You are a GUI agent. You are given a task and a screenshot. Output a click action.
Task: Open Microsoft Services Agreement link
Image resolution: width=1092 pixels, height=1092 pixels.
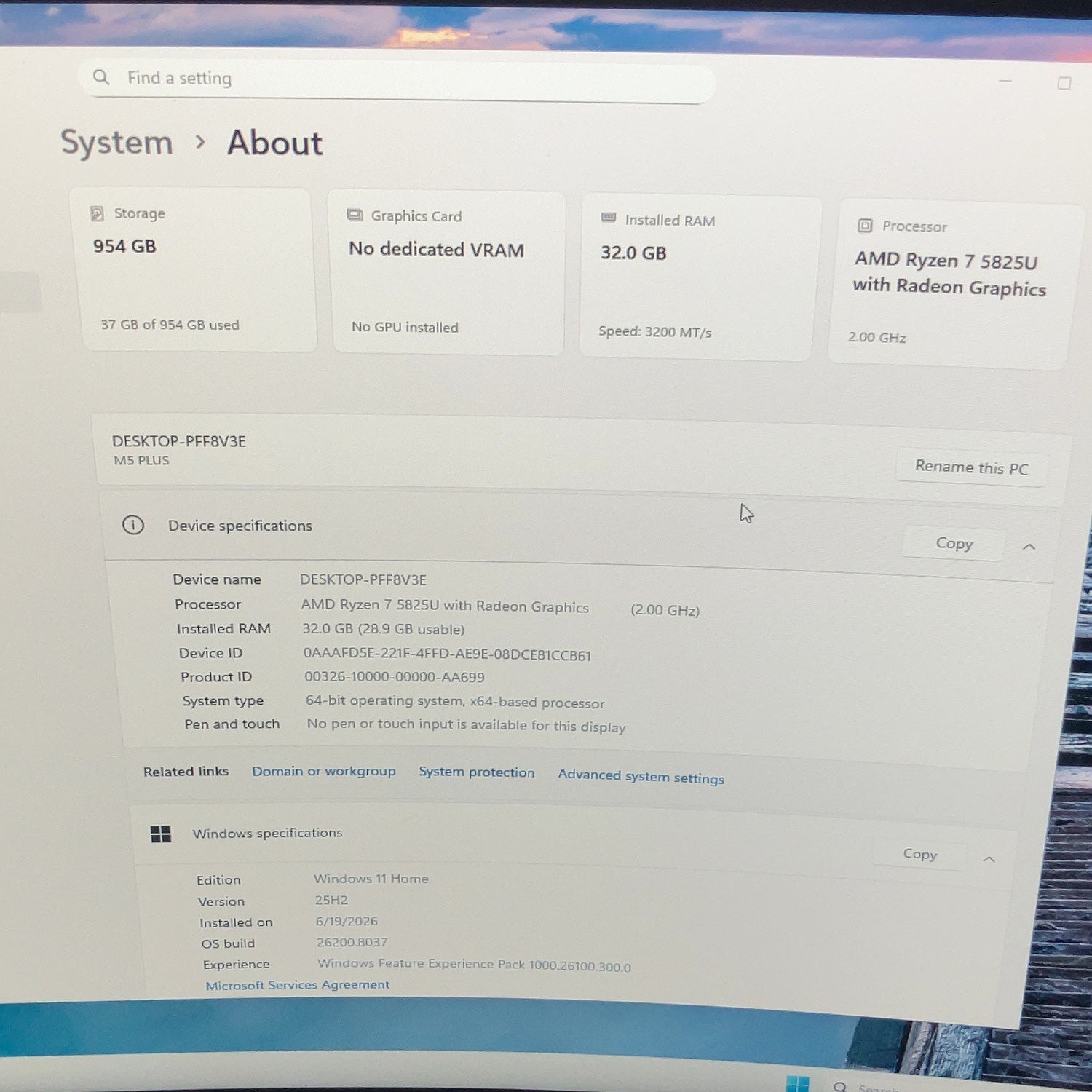coord(297,985)
